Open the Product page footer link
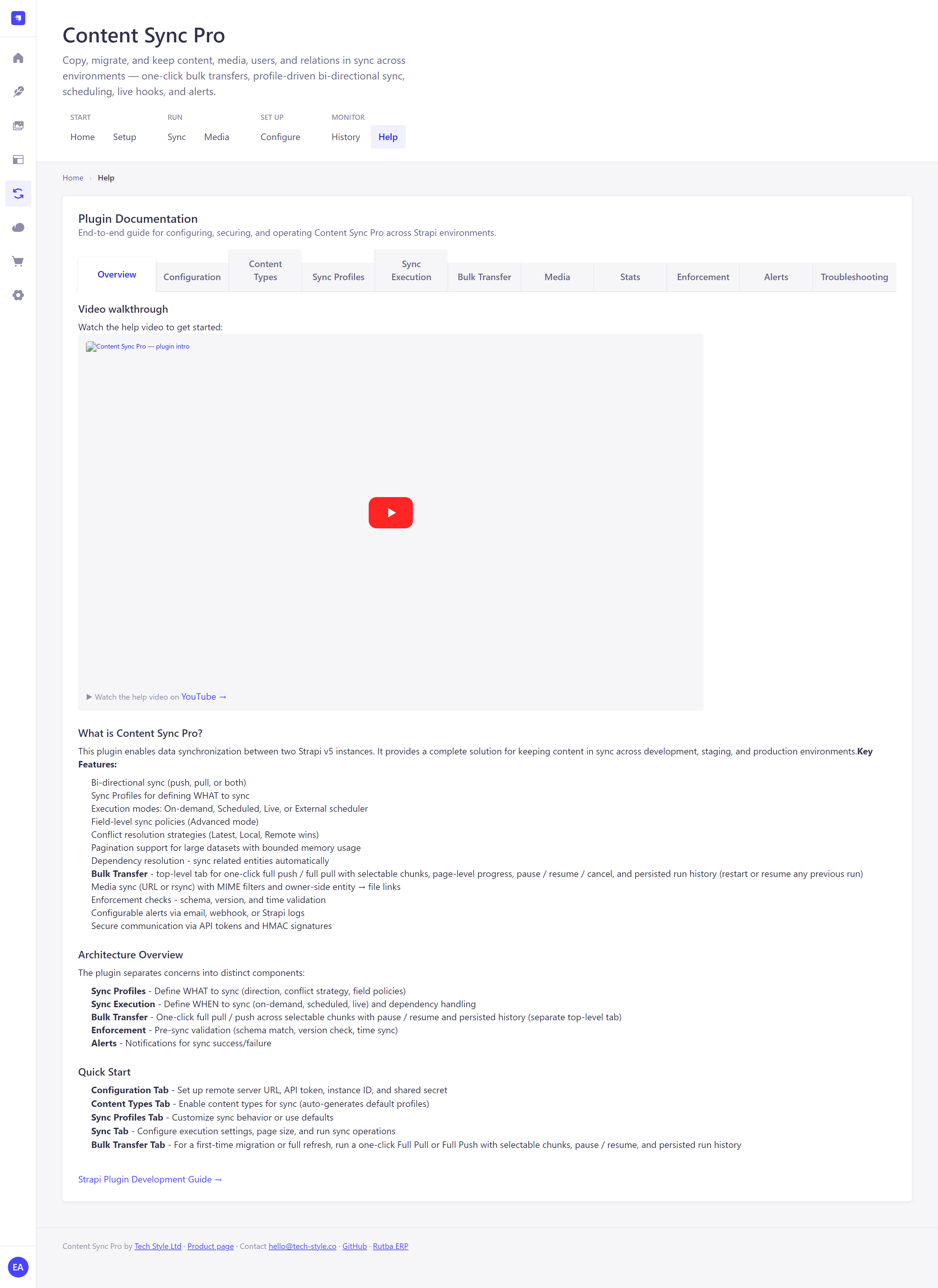Viewport: 938px width, 1288px height. [x=211, y=1247]
